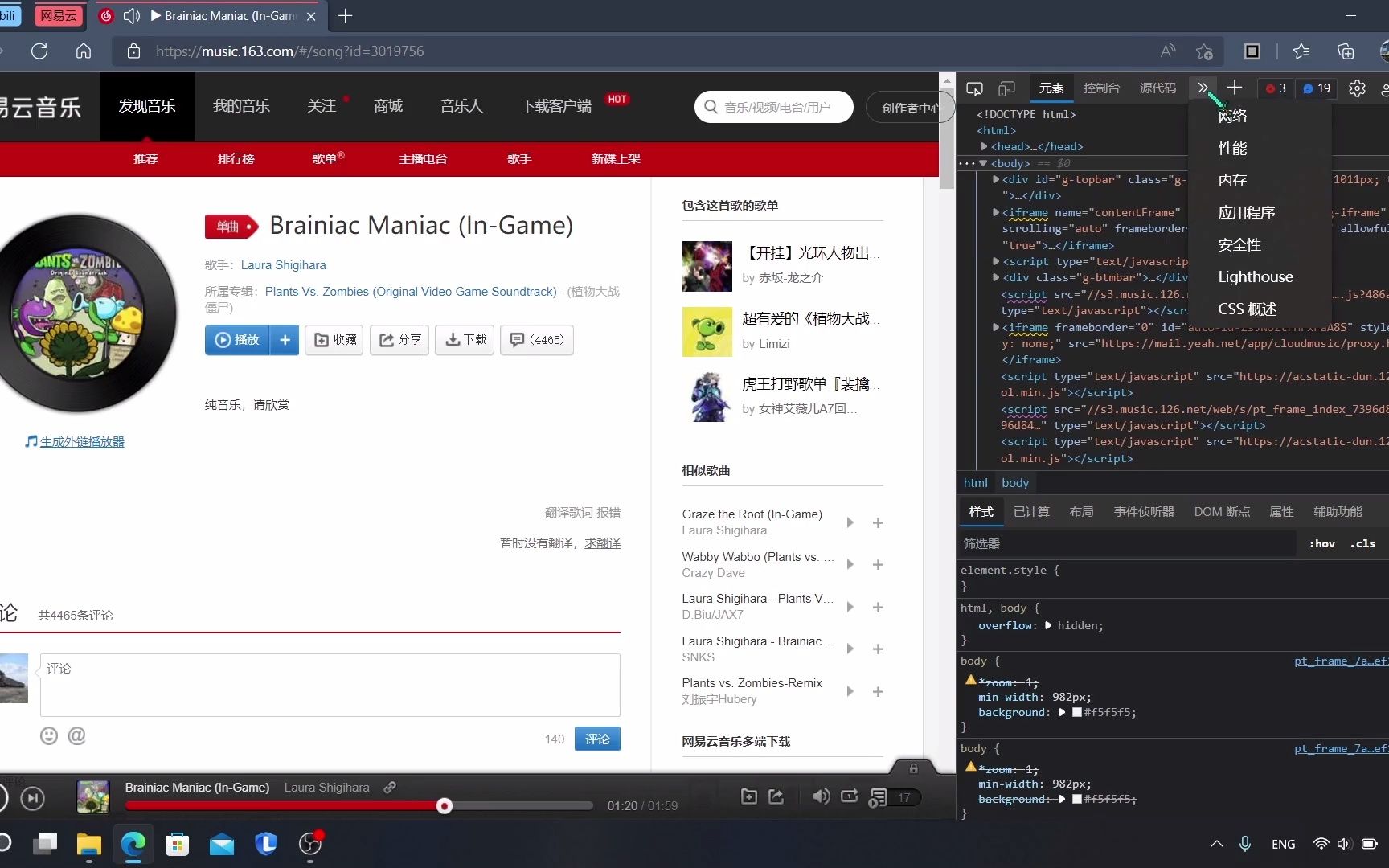Screen dimensions: 1389x868
Task: Add Plants vs. Zombies-Remix to playlist
Action: coord(878,691)
